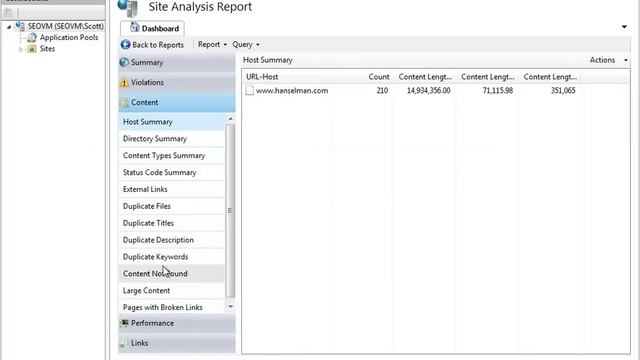
Task: Click the Performance section icon
Action: [124, 323]
